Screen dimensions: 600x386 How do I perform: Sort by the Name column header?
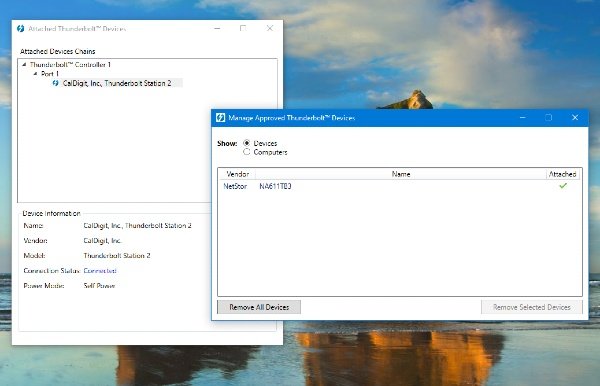click(401, 174)
